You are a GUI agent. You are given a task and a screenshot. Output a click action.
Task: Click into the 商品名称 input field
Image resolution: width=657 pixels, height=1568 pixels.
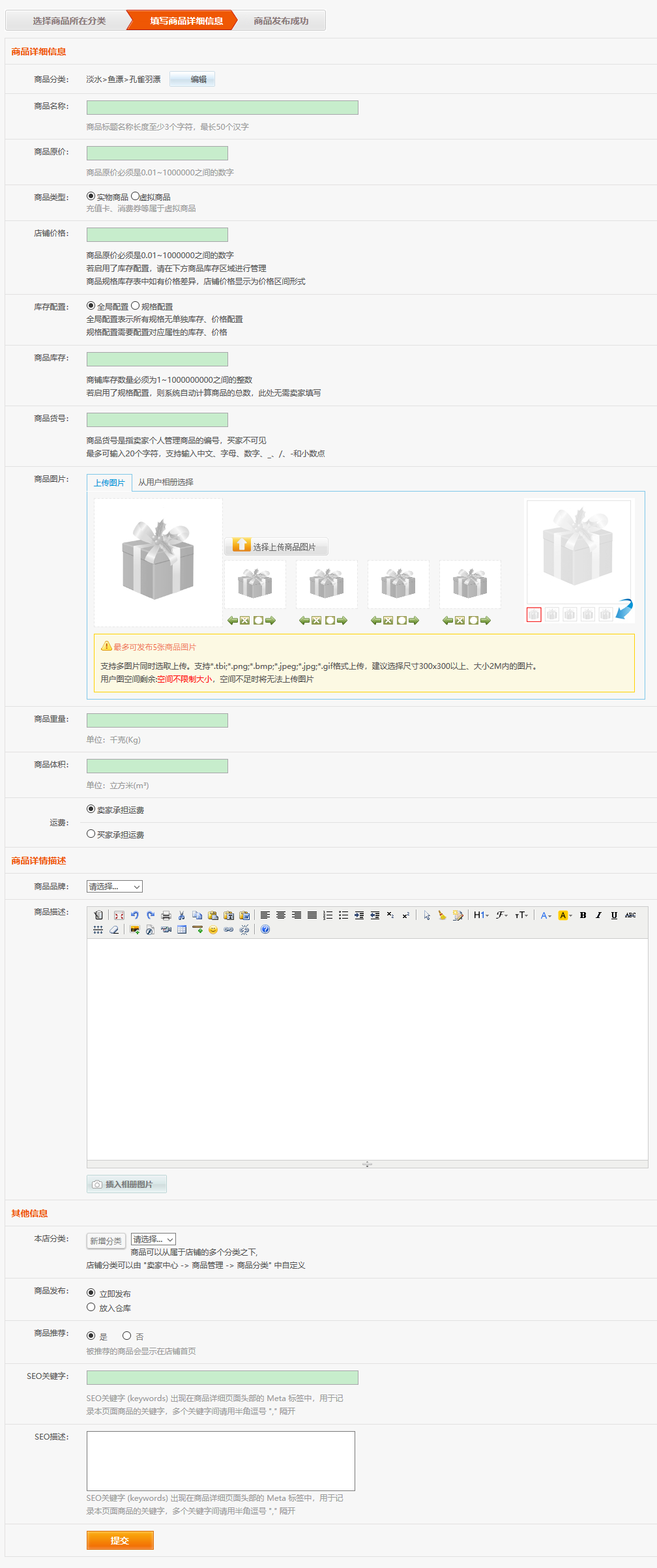point(222,108)
